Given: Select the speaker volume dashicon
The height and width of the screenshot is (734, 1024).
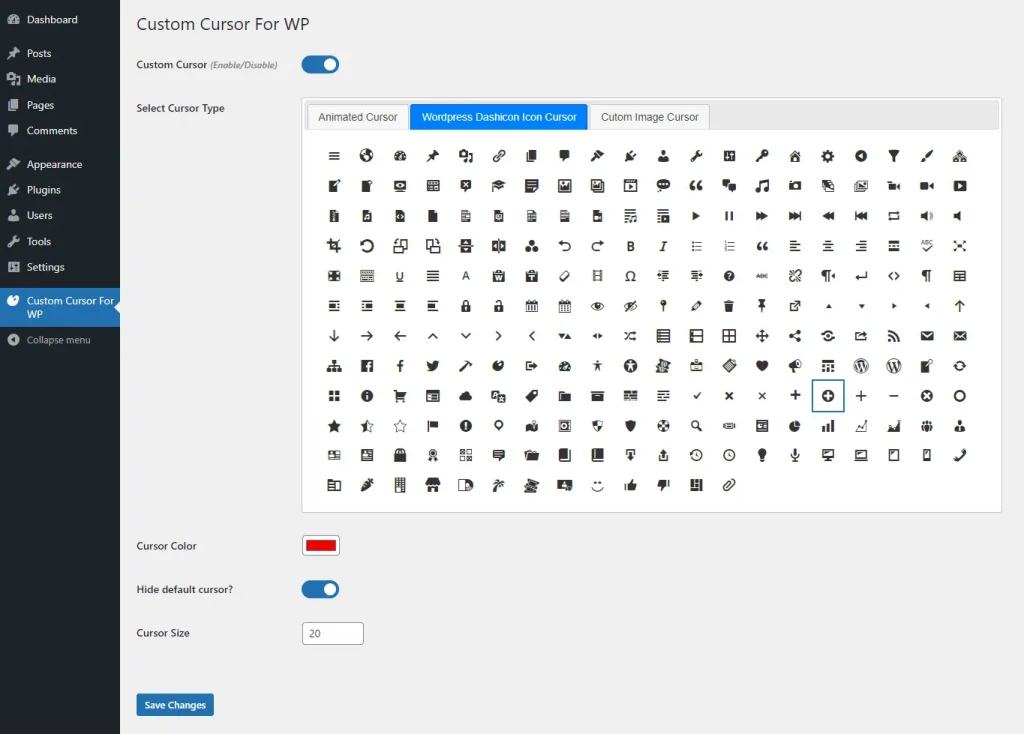Looking at the screenshot, I should pyautogui.click(x=926, y=216).
